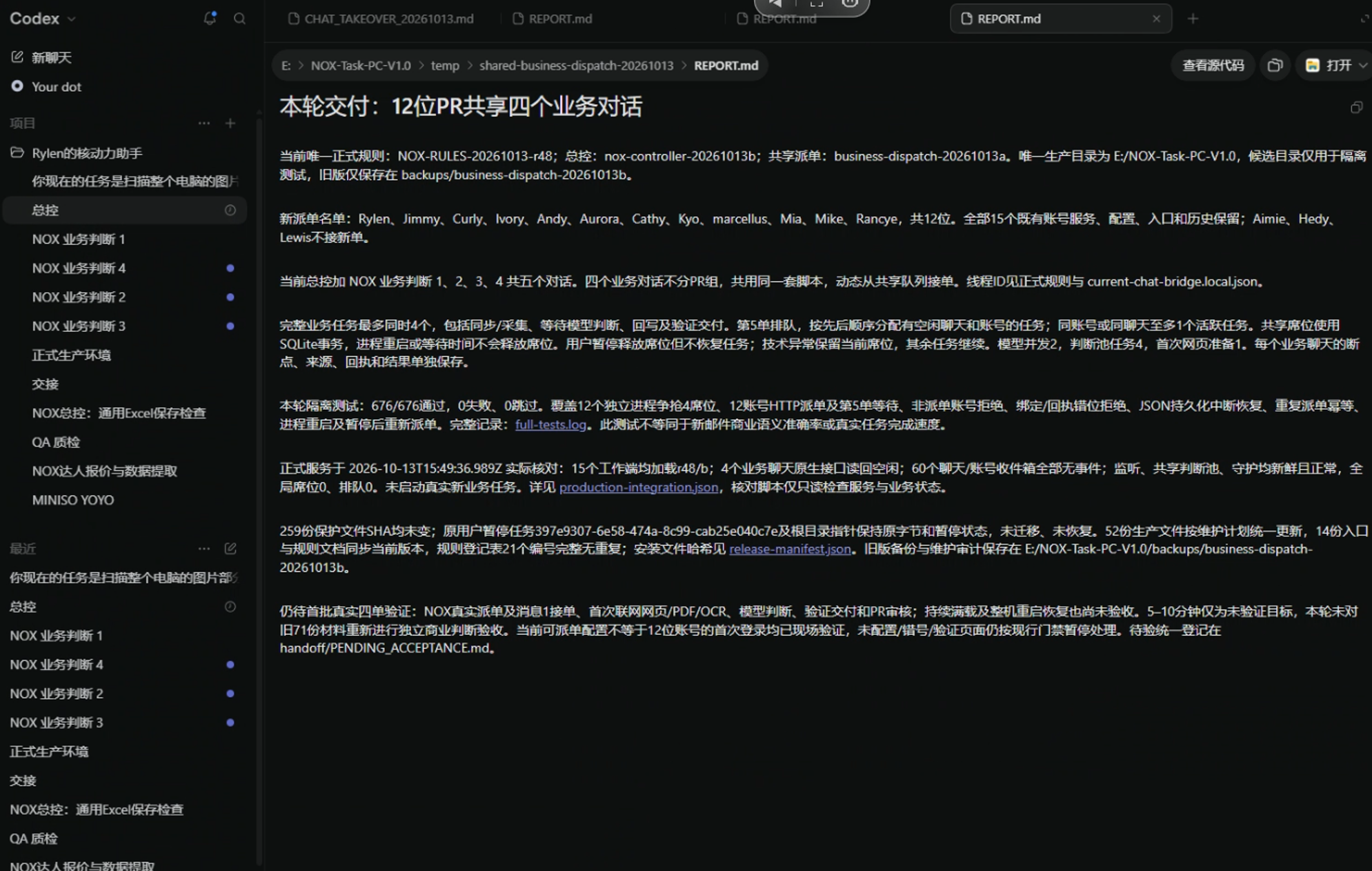The width and height of the screenshot is (1372, 871).
Task: Click the compose icon in 最近 header
Action: pyautogui.click(x=230, y=549)
